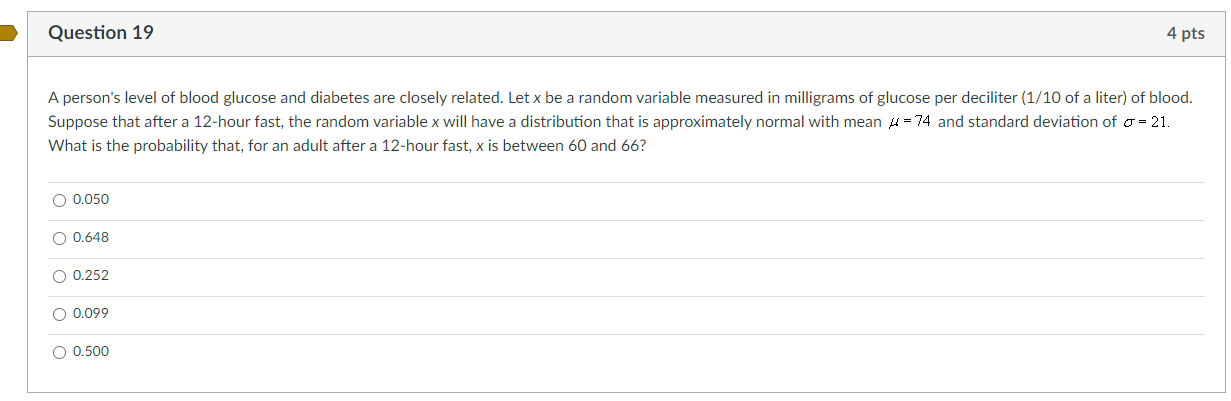This screenshot has width=1231, height=401.
Task: Click the 0.252 answer label text
Action: 91,276
